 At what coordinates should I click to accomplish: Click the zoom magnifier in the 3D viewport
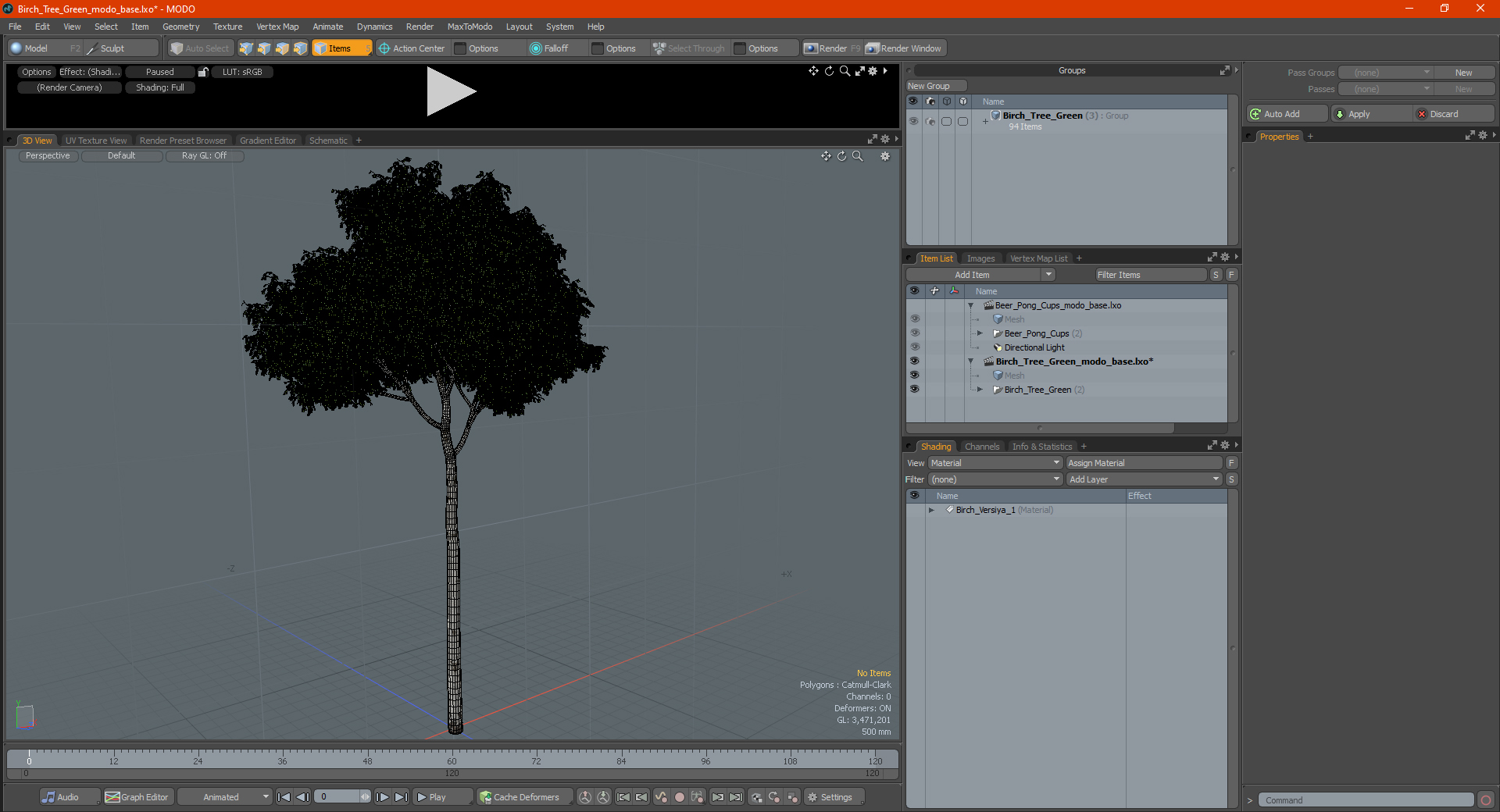[x=858, y=156]
